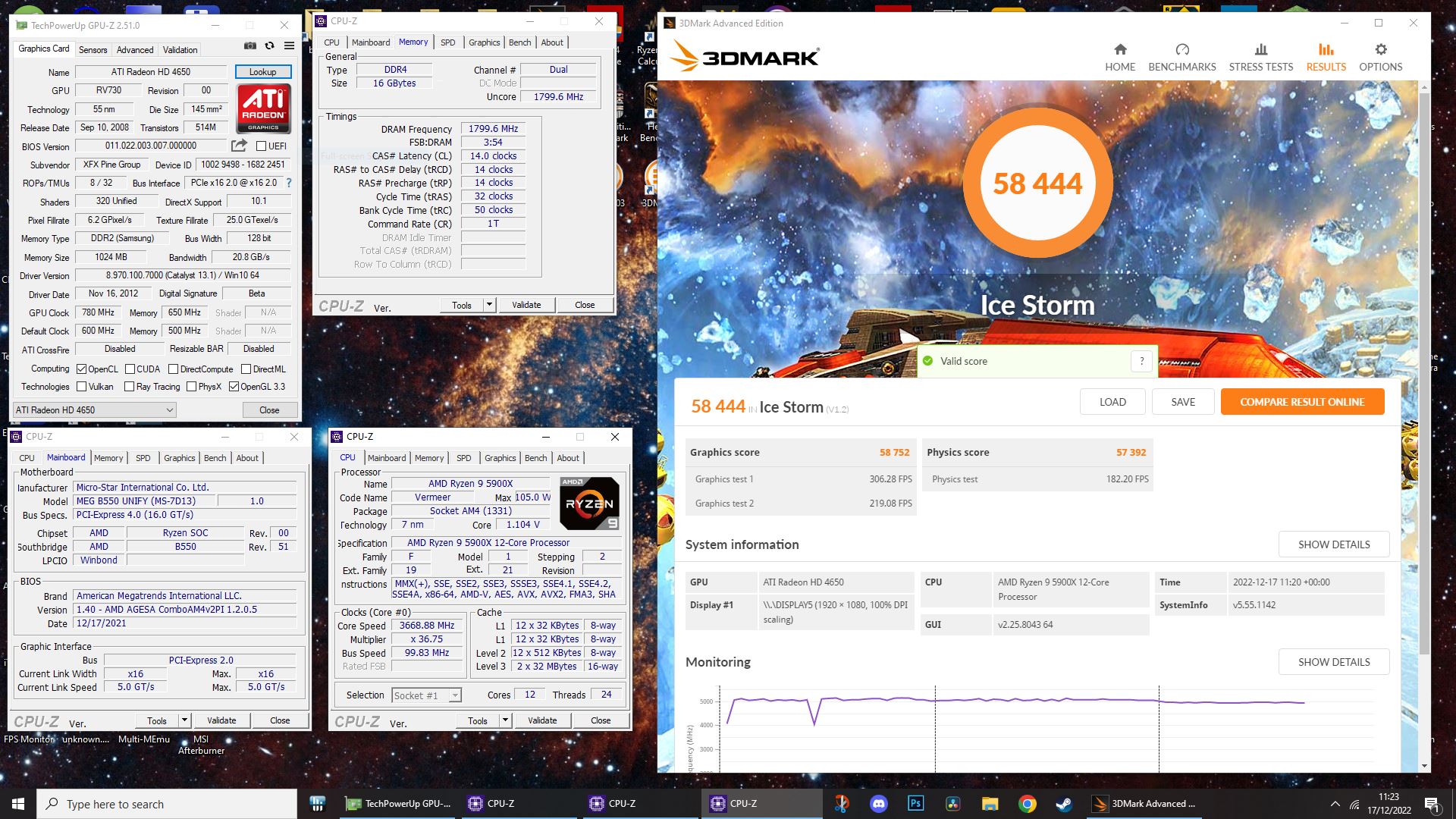
Task: Toggle the OpenCL checkbox
Action: click(81, 369)
